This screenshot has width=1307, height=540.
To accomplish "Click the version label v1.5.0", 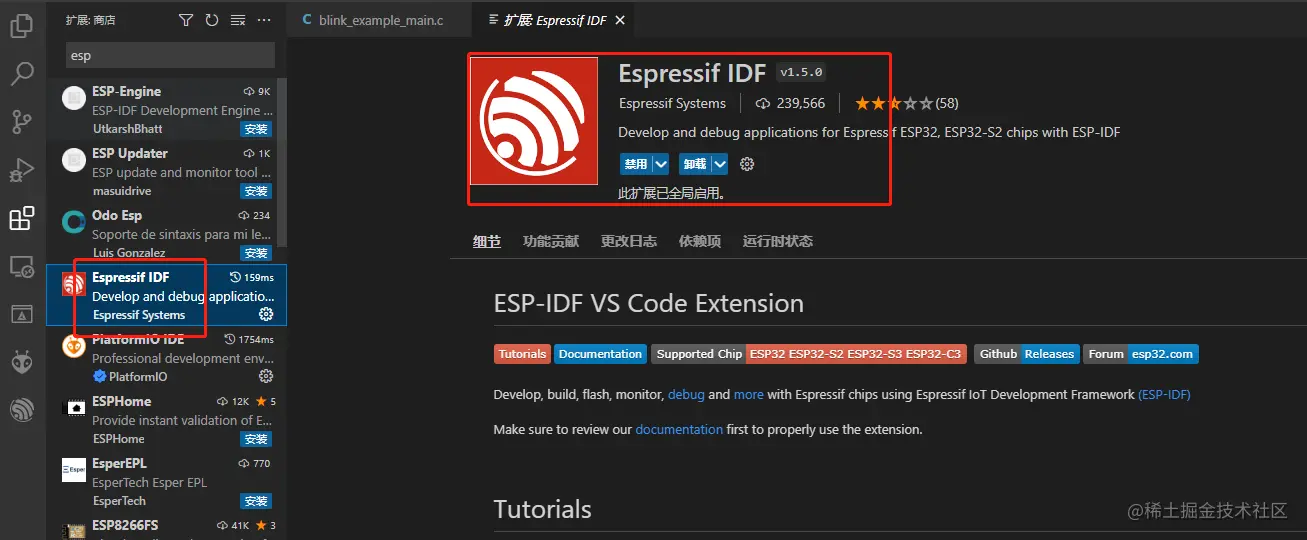I will [x=801, y=73].
